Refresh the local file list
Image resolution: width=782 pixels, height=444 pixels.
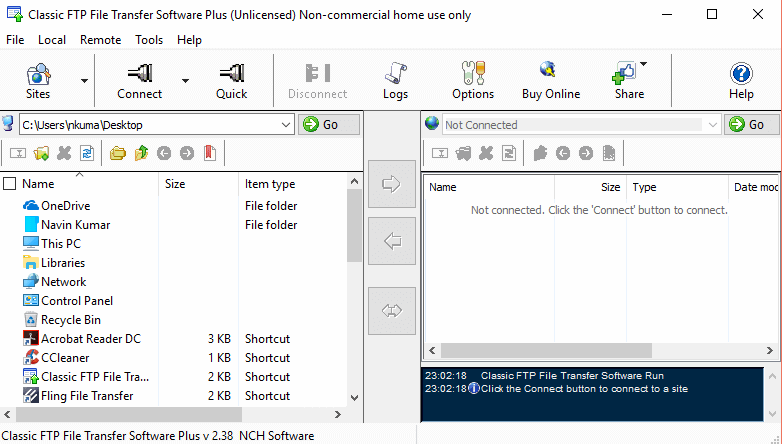[87, 153]
